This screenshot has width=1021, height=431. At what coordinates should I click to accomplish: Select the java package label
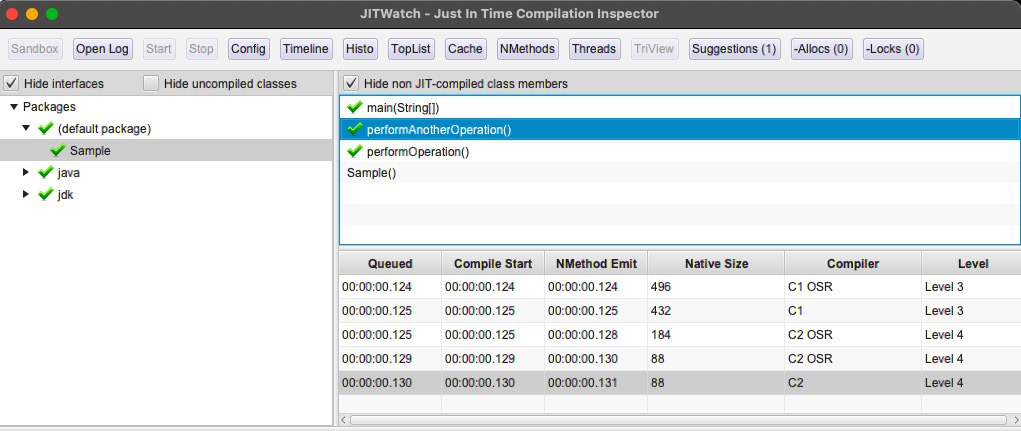(69, 173)
